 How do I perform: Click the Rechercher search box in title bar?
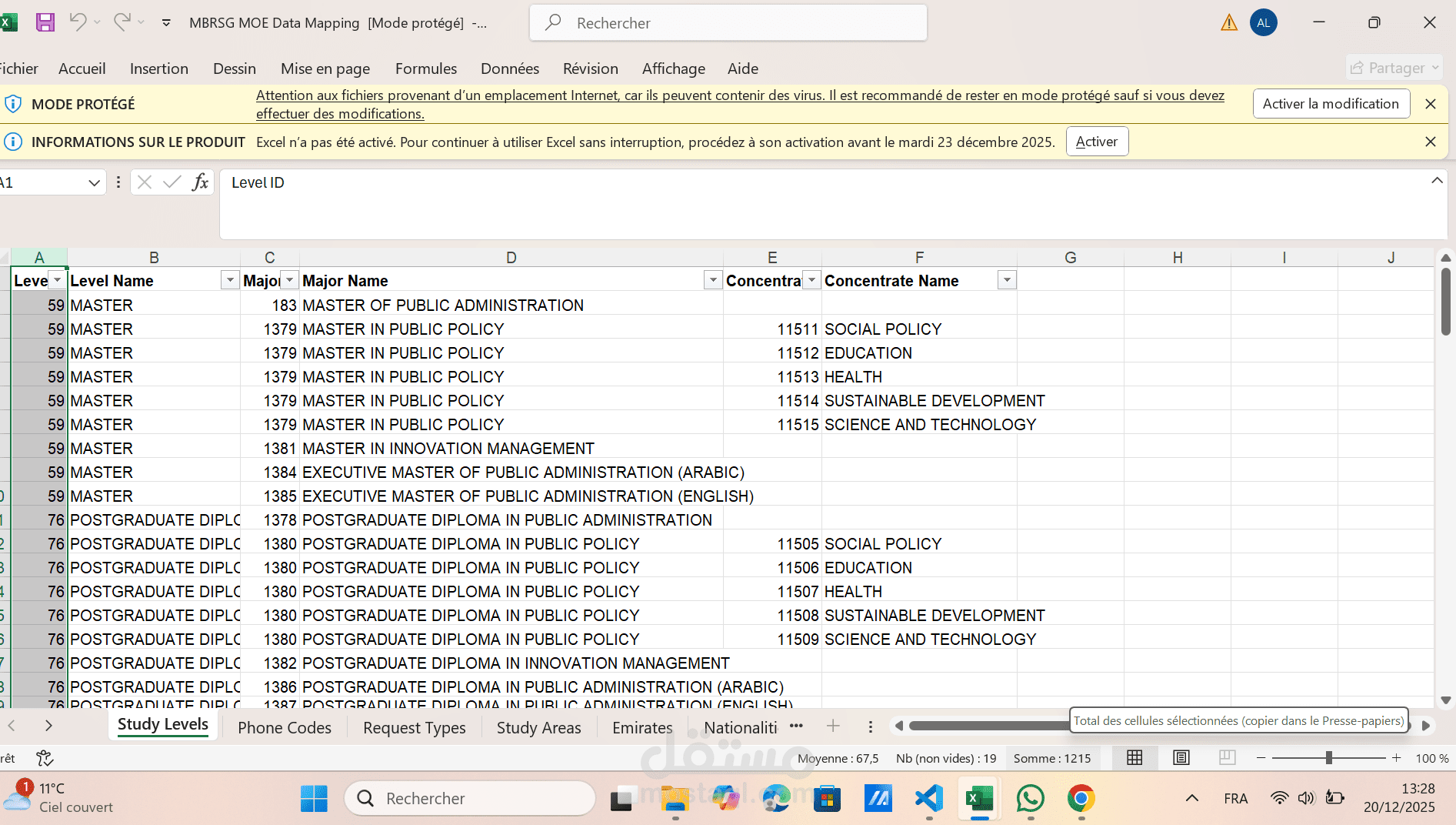pos(728,23)
